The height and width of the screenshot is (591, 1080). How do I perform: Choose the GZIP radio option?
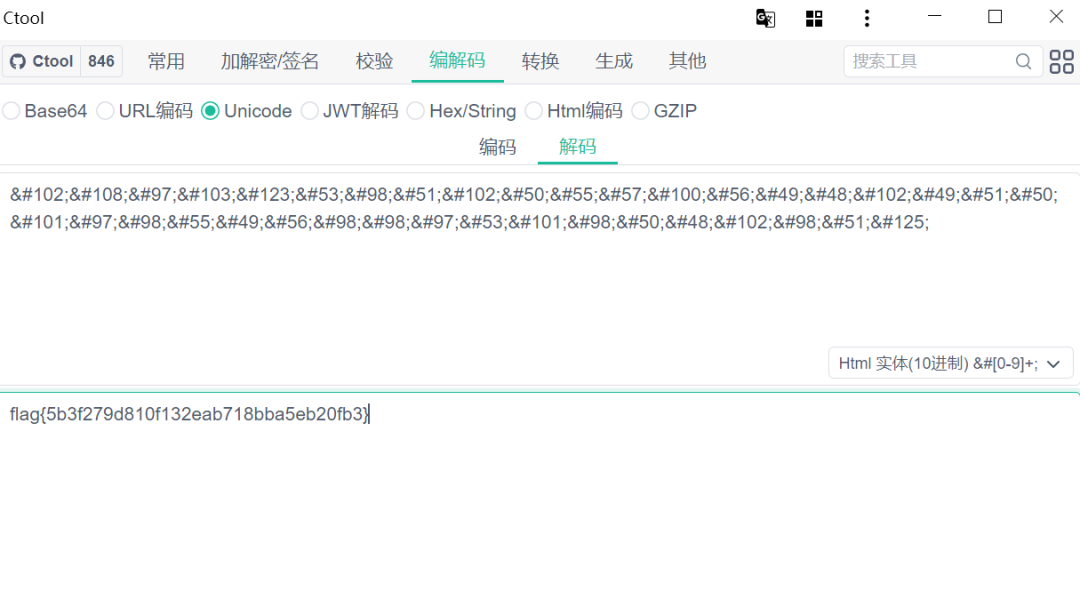coord(640,111)
